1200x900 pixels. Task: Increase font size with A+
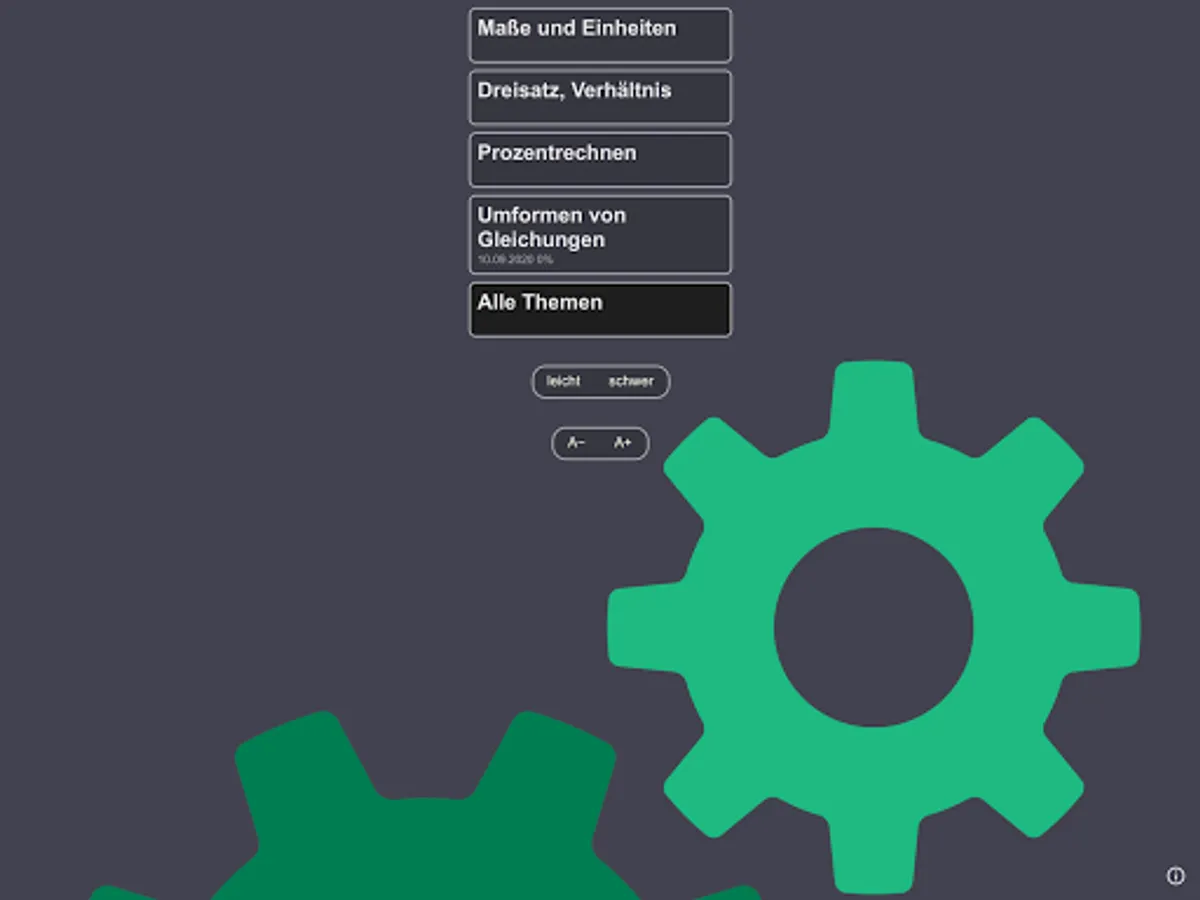tap(623, 443)
